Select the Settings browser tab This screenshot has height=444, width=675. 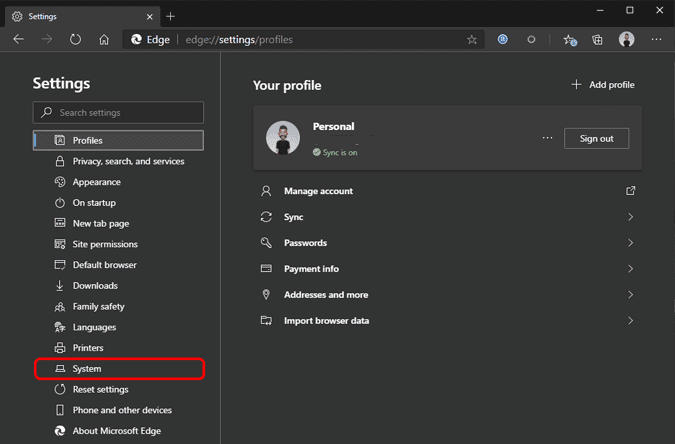(x=82, y=16)
